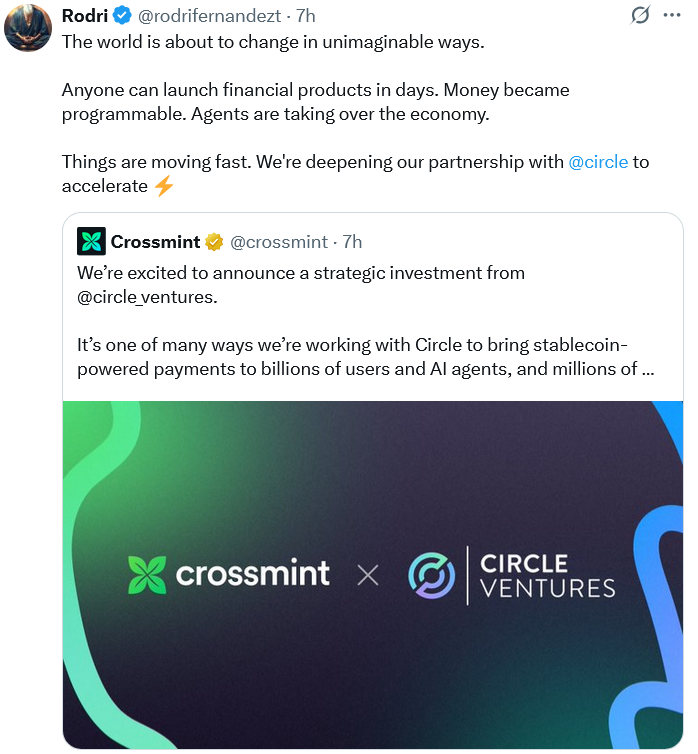The width and height of the screenshot is (698, 754).
Task: Open the three-dot More options menu
Action: click(675, 16)
